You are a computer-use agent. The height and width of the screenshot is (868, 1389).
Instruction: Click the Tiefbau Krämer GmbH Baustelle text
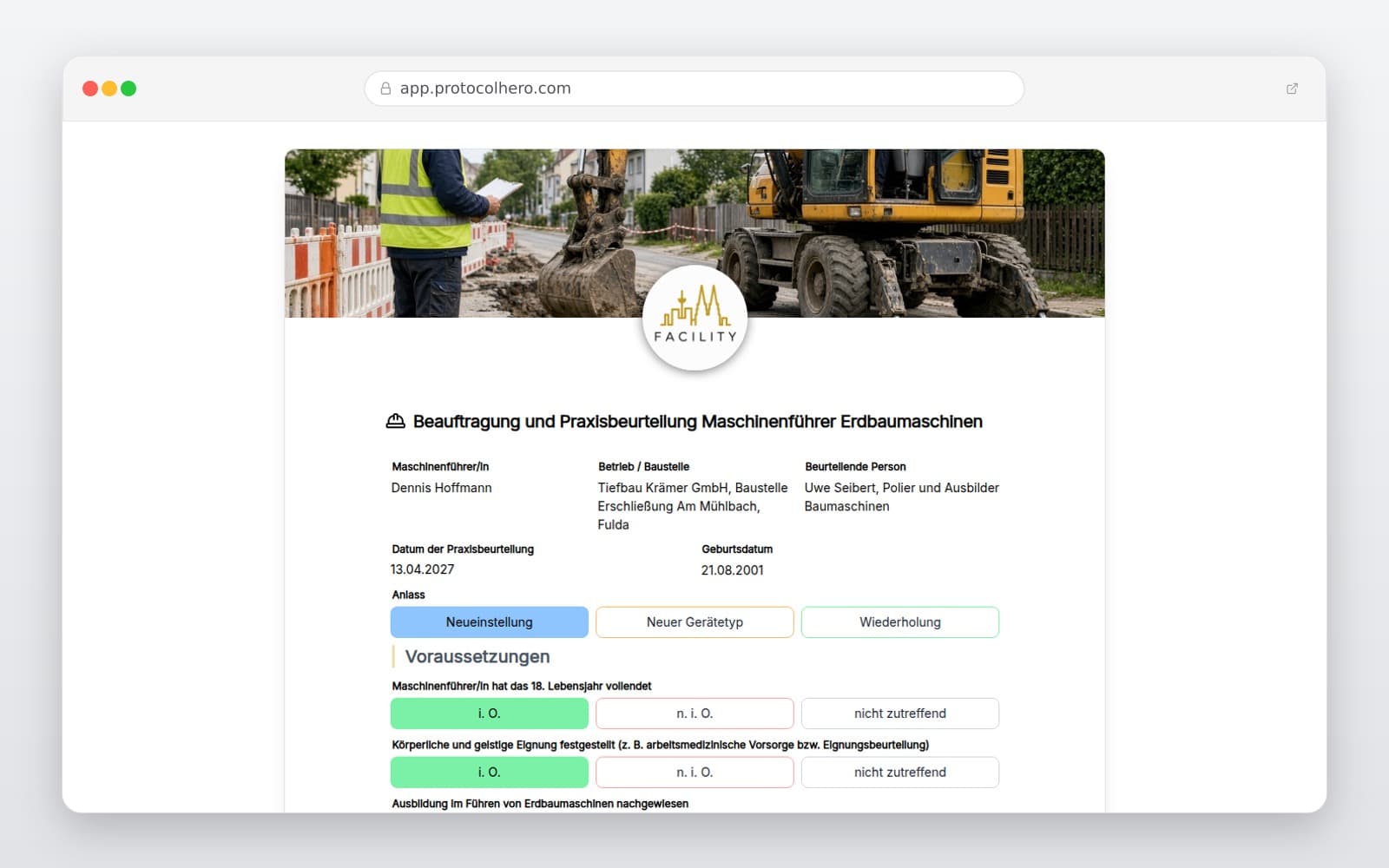click(693, 506)
